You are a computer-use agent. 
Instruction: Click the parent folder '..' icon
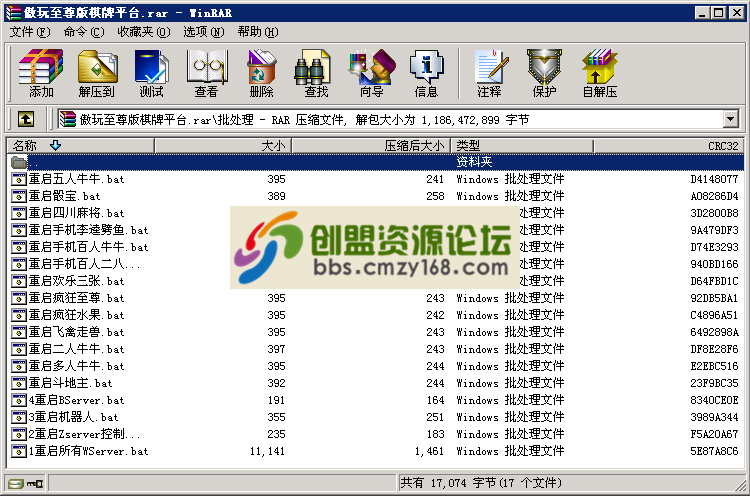pyautogui.click(x=19, y=162)
